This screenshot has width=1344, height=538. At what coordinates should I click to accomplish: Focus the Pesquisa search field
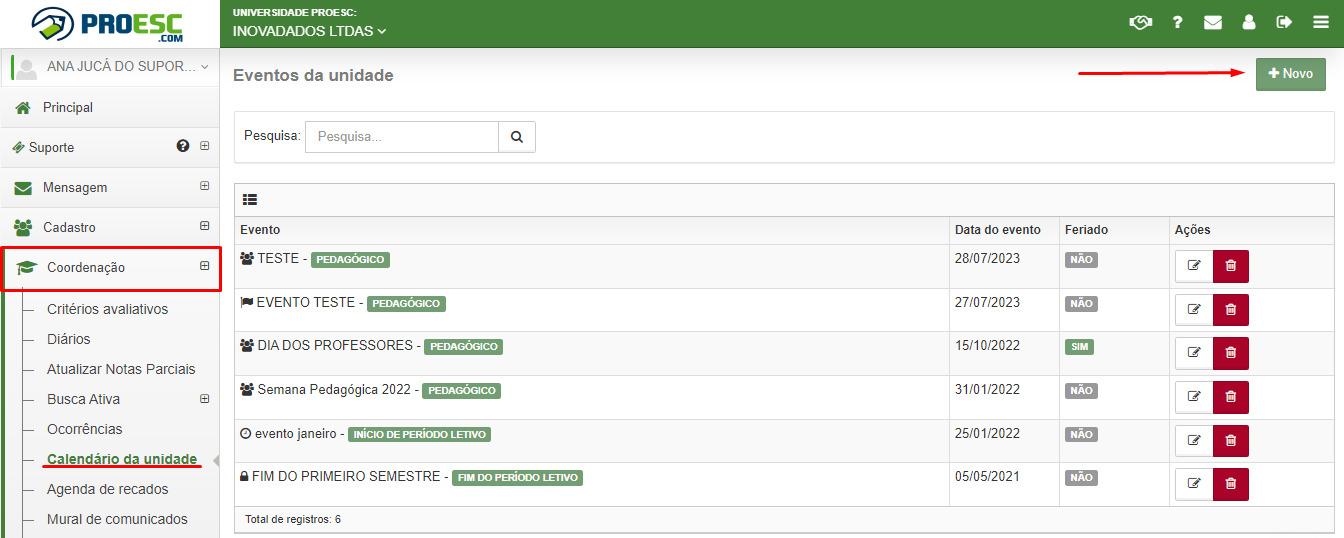pyautogui.click(x=402, y=137)
